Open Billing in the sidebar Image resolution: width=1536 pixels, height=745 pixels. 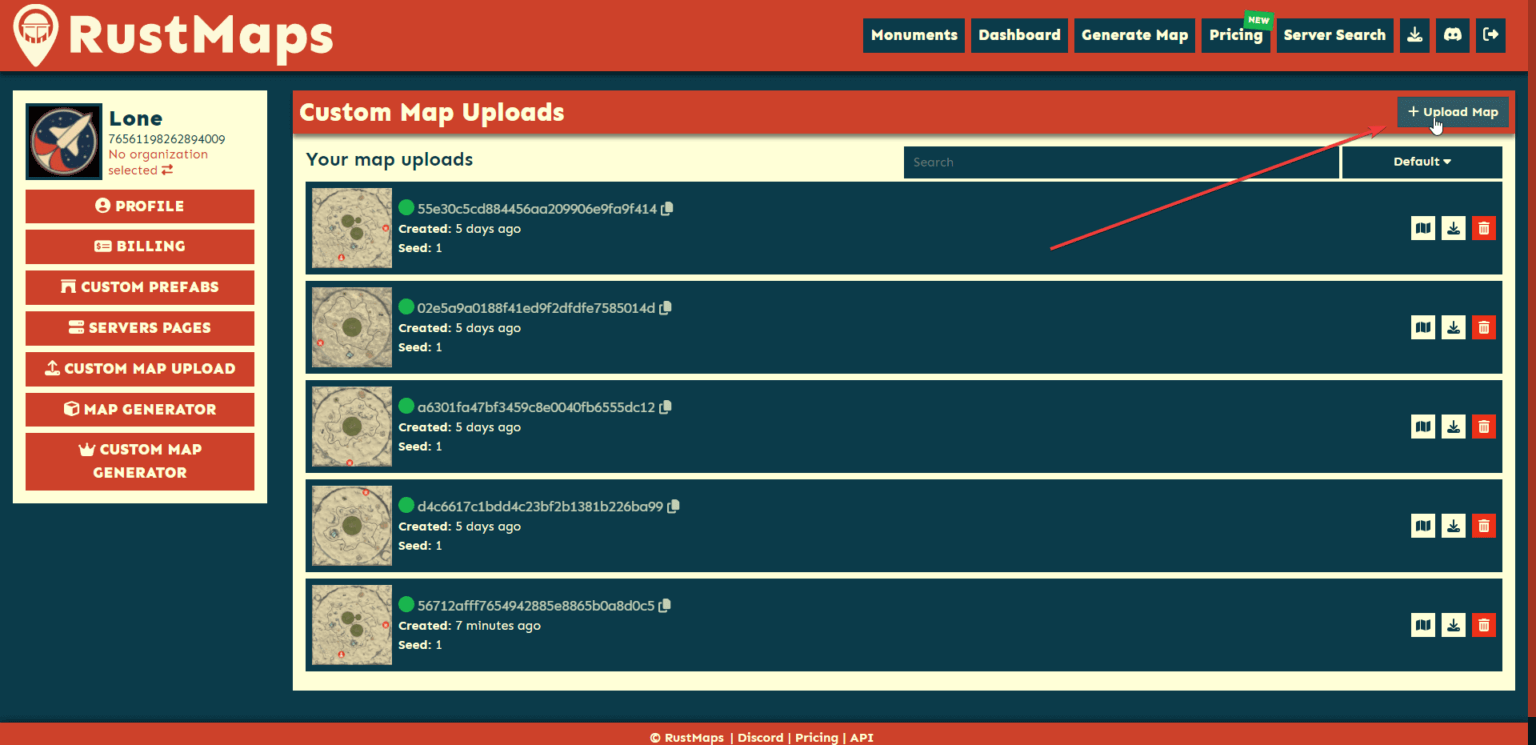point(140,247)
